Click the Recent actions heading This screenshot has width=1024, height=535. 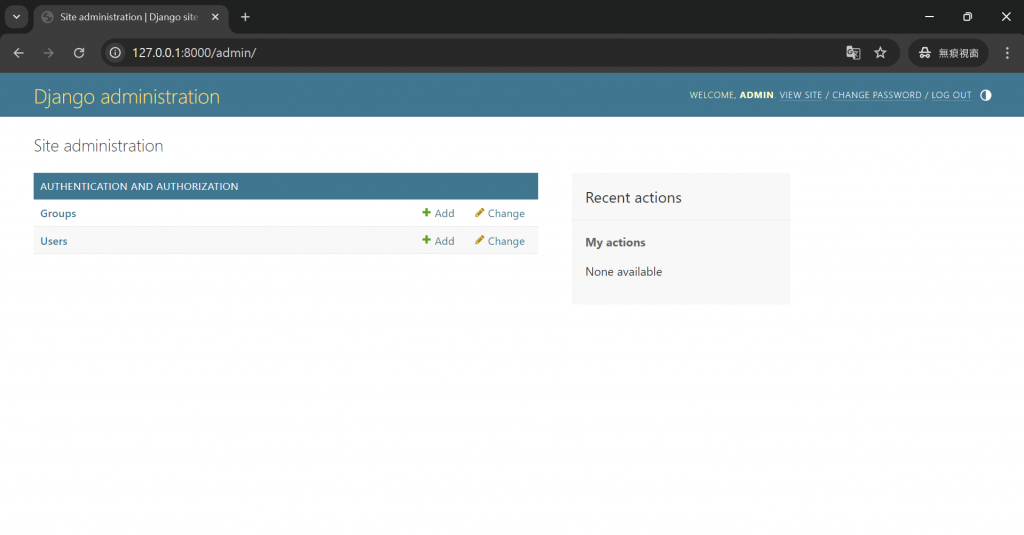[633, 198]
